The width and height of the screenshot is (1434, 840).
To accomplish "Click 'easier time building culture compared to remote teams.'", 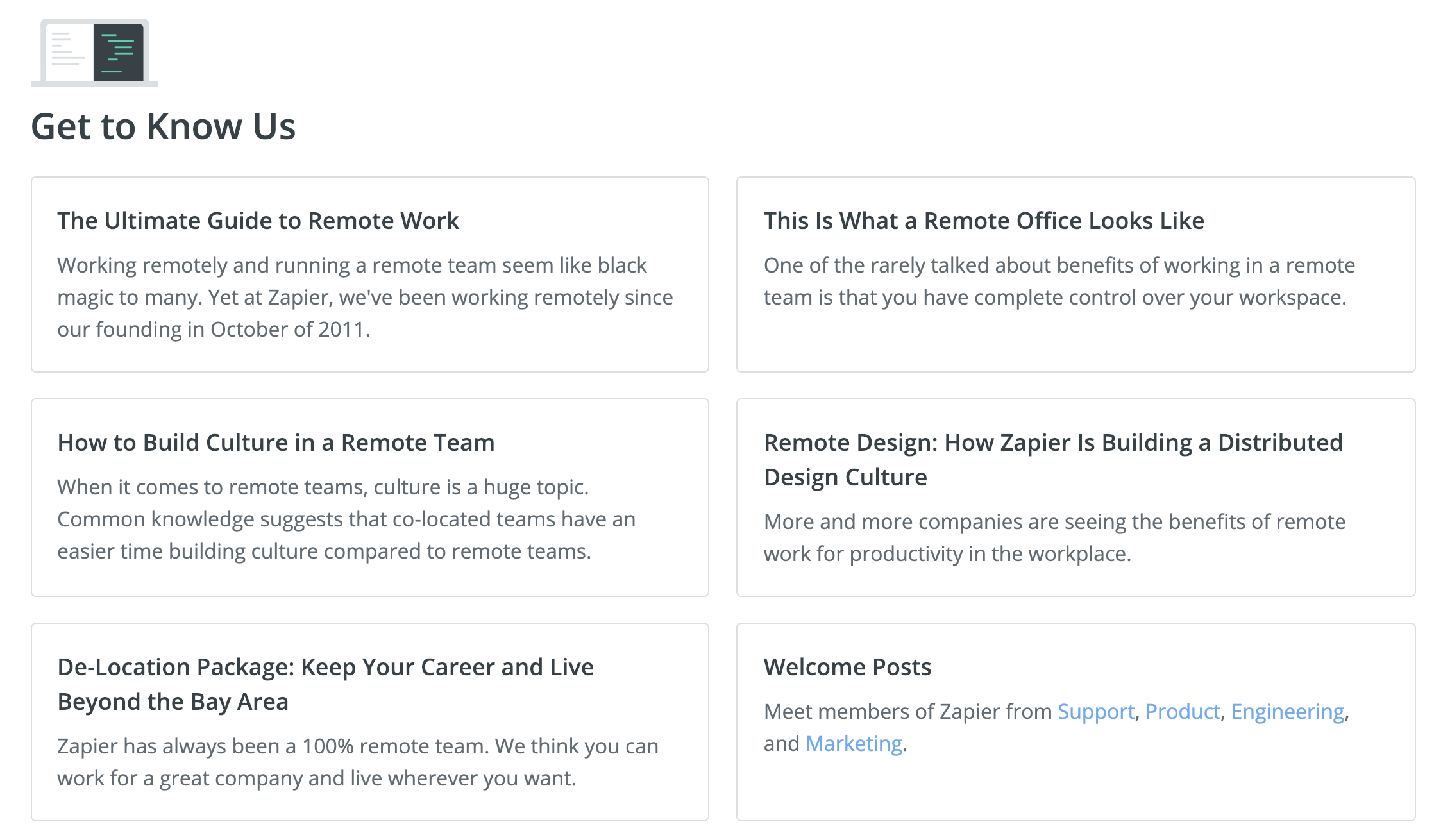I will [x=324, y=551].
